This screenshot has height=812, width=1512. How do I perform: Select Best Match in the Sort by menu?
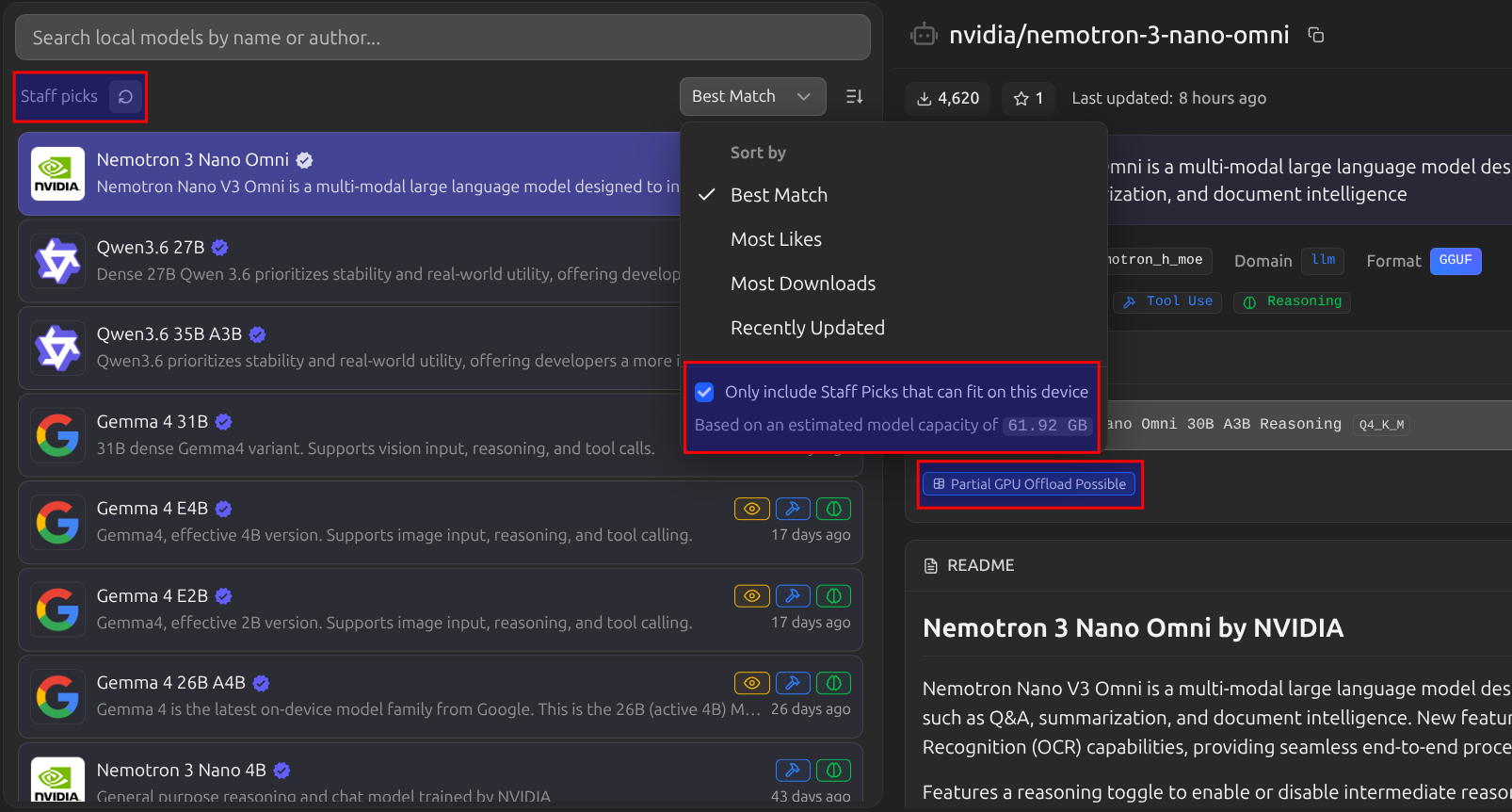point(779,195)
